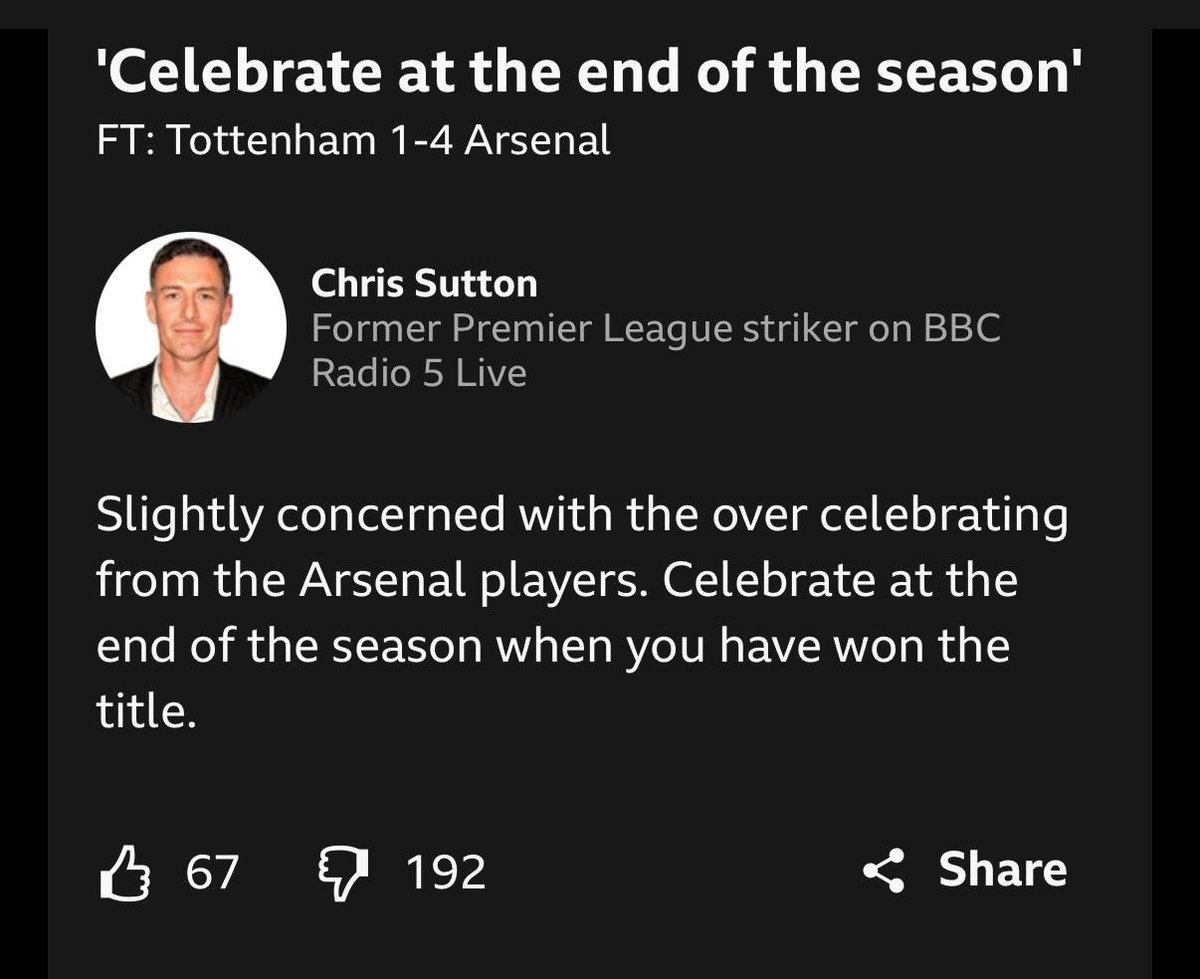Click 'Tottenham' in the score line
The height and width of the screenshot is (979, 1200).
point(265,141)
